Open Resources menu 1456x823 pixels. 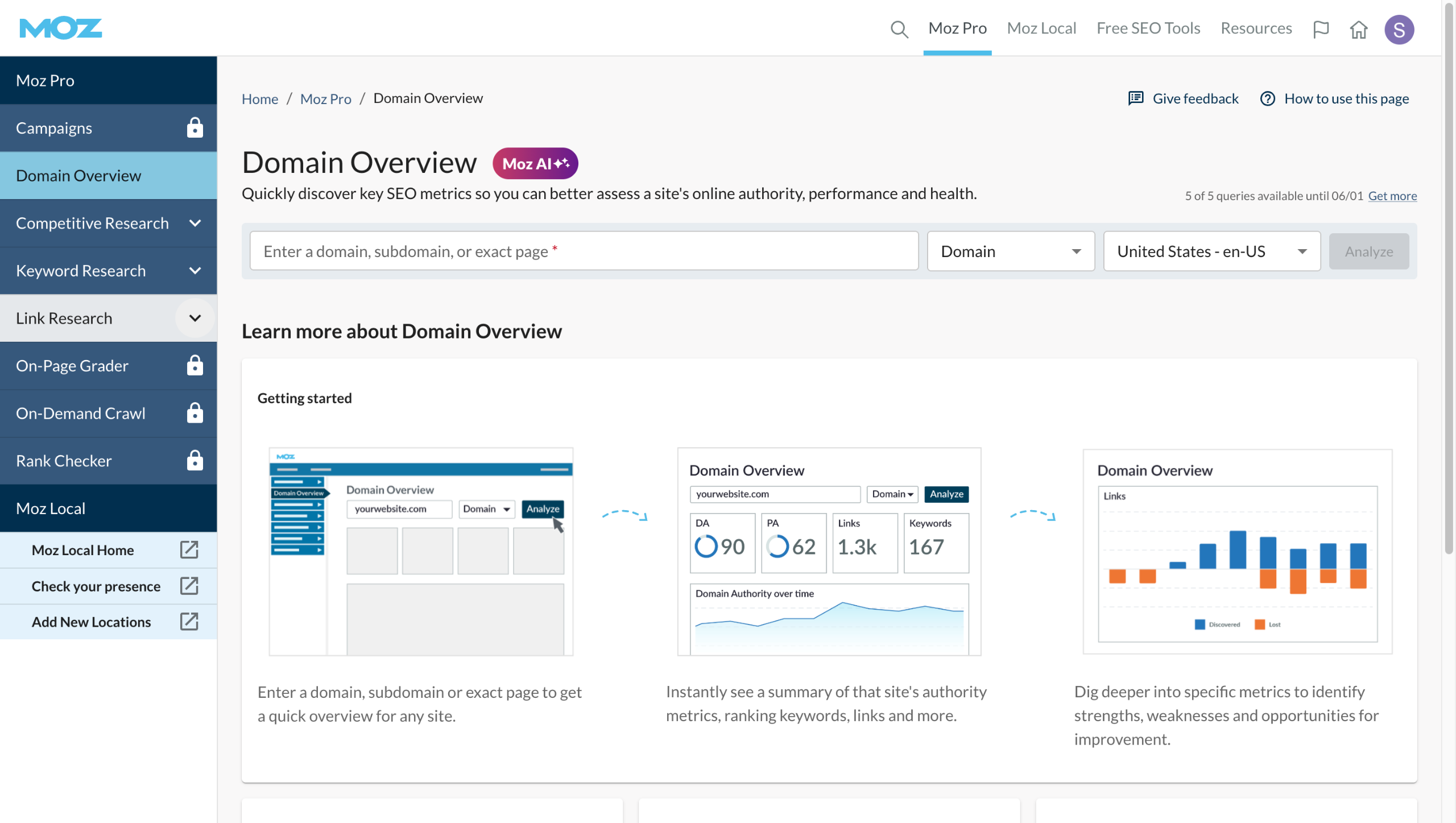(1256, 28)
